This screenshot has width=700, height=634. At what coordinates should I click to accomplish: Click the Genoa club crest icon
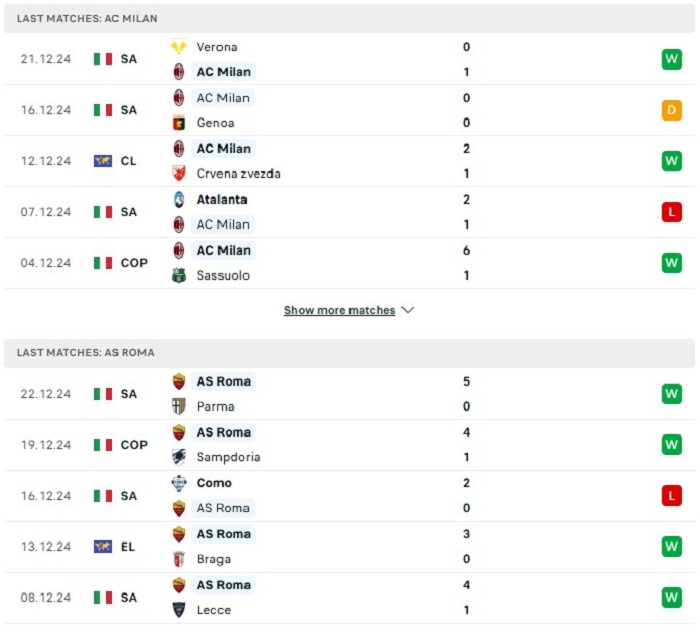[x=179, y=122]
